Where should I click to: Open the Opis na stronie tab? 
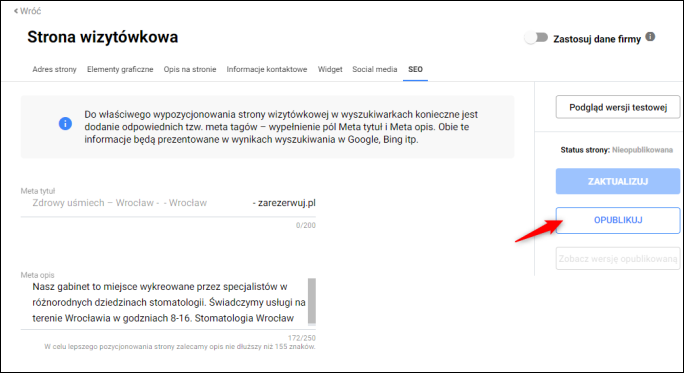pyautogui.click(x=190, y=69)
